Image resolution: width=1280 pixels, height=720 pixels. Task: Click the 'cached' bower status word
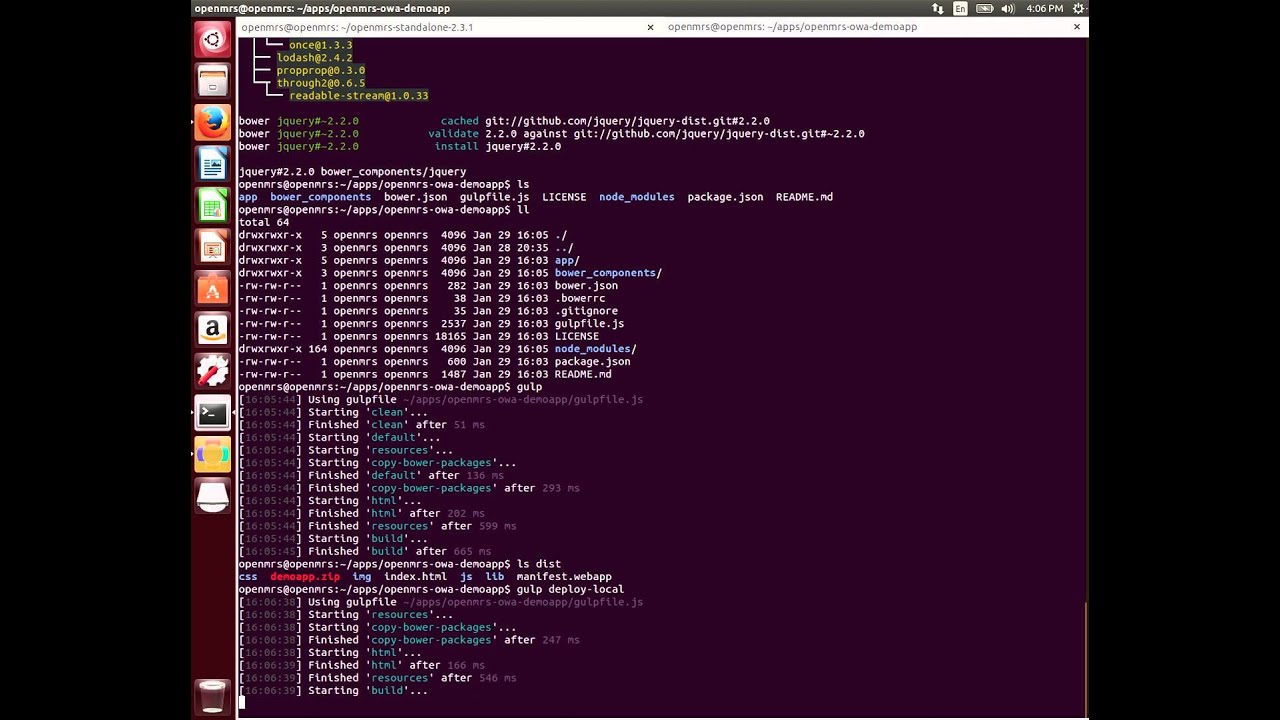[x=459, y=121]
